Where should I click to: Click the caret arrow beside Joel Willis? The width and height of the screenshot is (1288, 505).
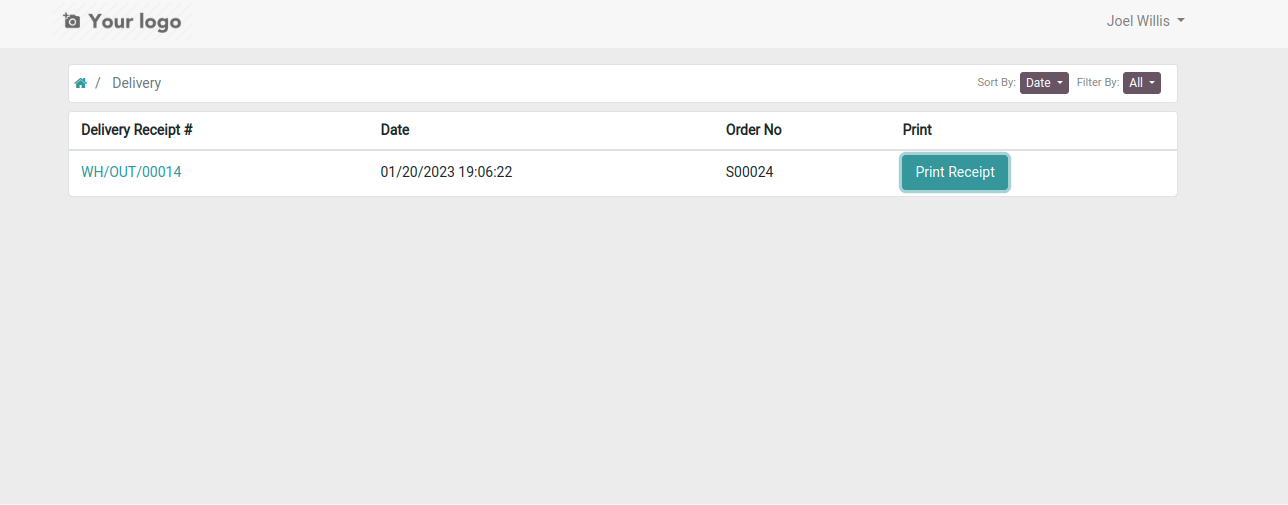tap(1181, 21)
